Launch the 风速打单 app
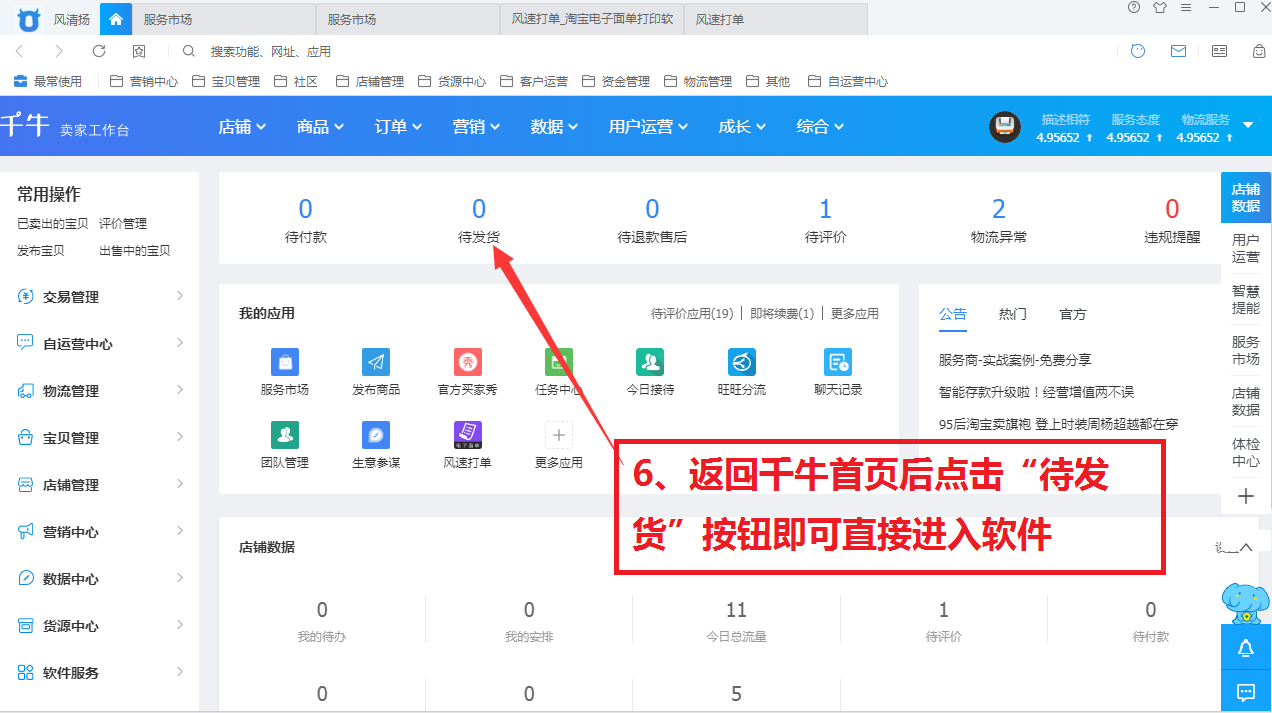This screenshot has width=1272, height=713. coord(468,435)
